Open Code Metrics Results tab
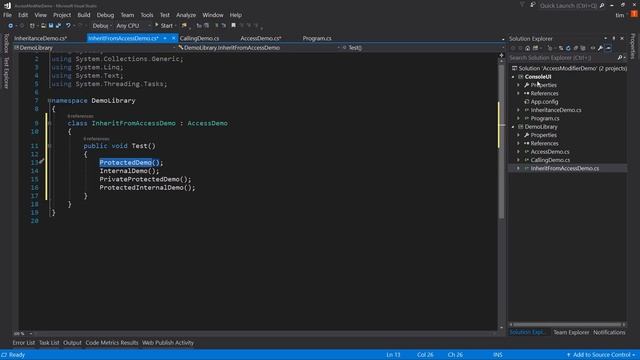This screenshot has height=360, width=640. 112,343
